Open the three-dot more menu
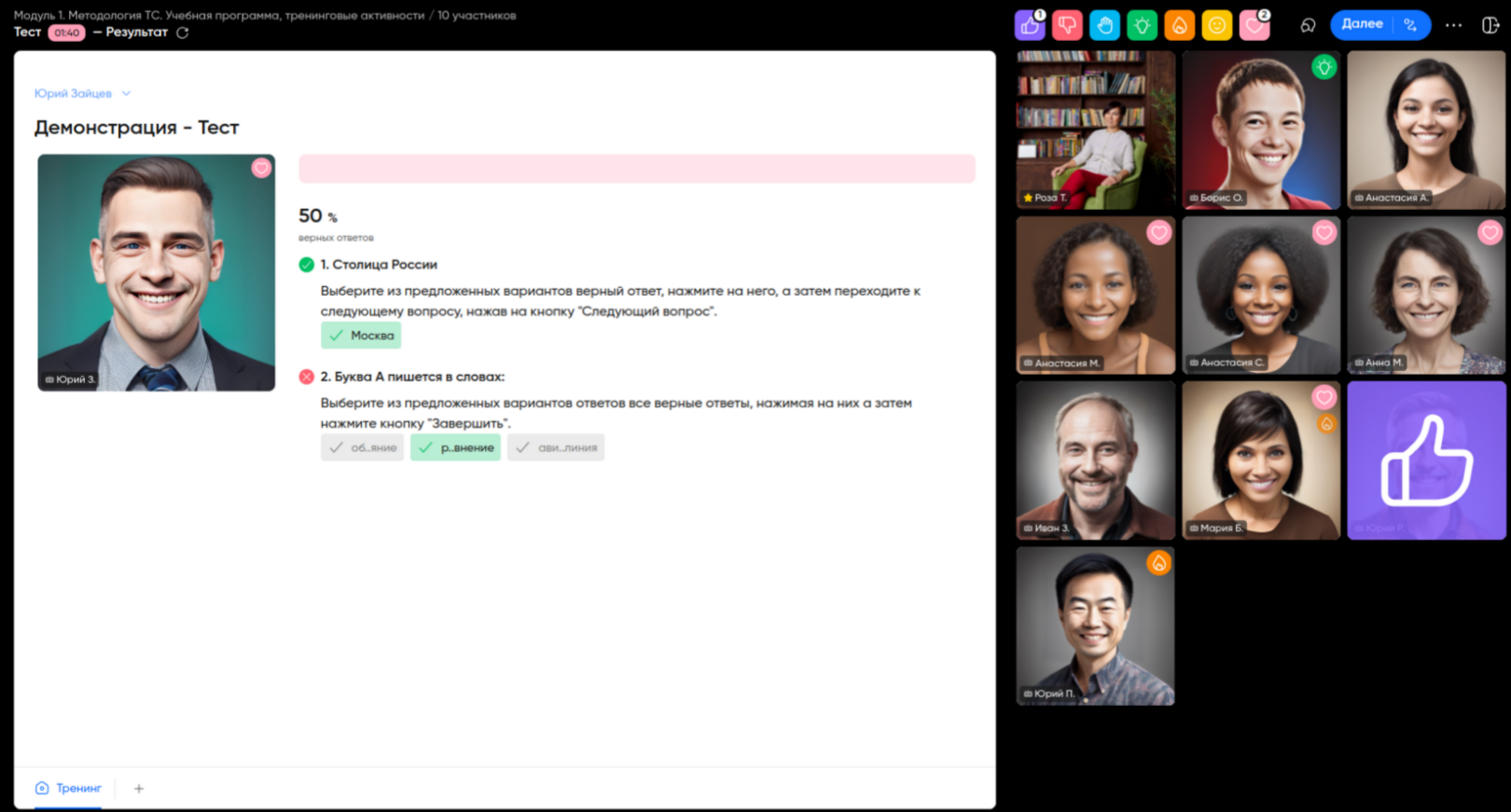1511x812 pixels. pos(1453,25)
